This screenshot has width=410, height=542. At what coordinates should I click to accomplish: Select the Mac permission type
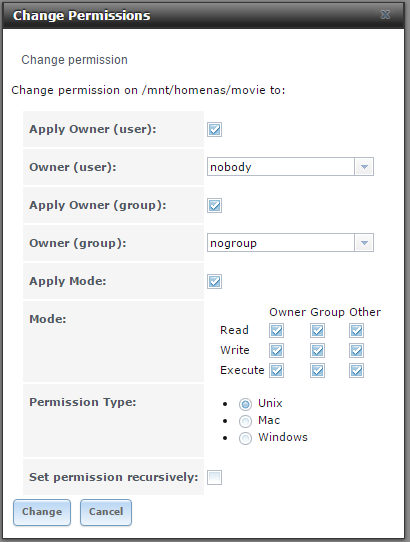point(245,421)
